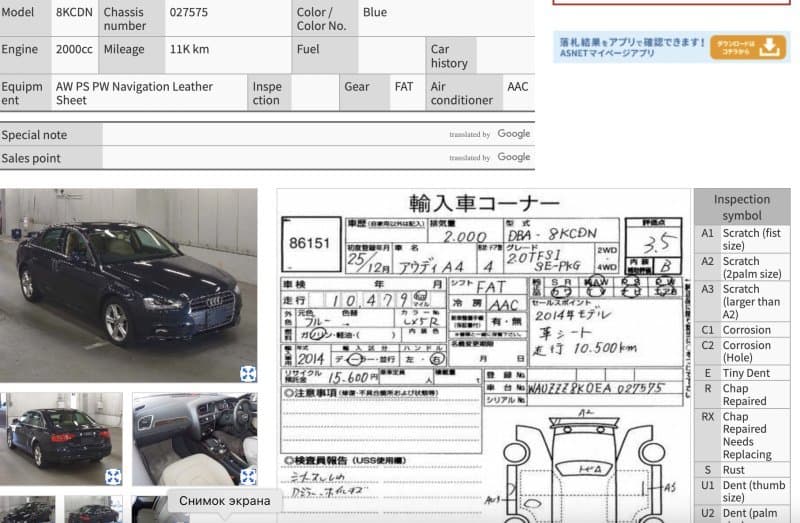
Task: Select chassis number value 027575
Action: (x=189, y=12)
